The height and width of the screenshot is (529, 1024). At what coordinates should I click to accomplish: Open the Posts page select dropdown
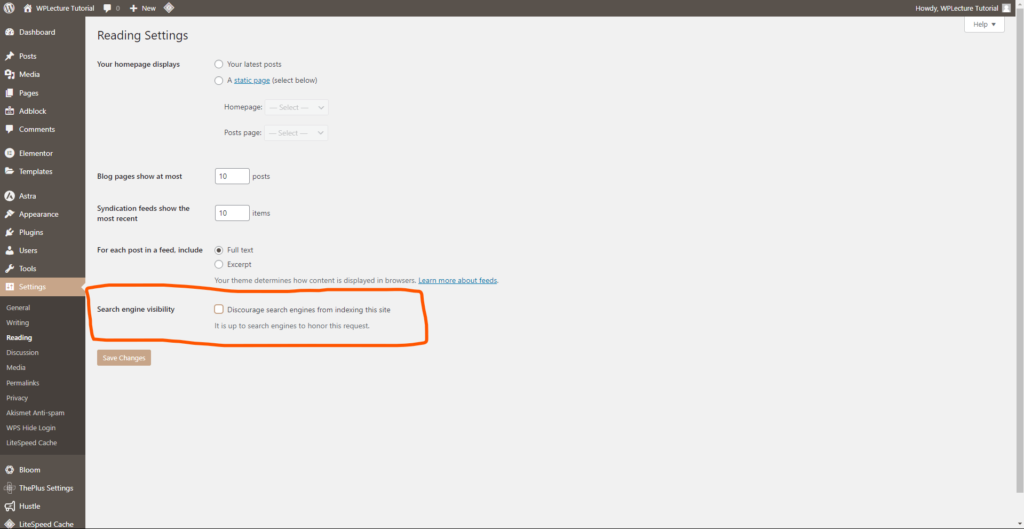pos(296,133)
